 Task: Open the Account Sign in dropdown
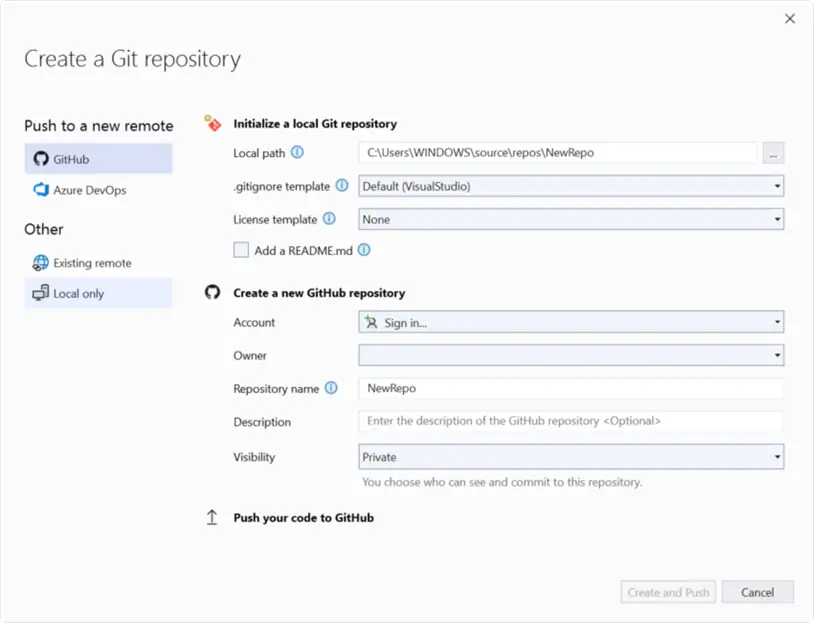(x=570, y=322)
